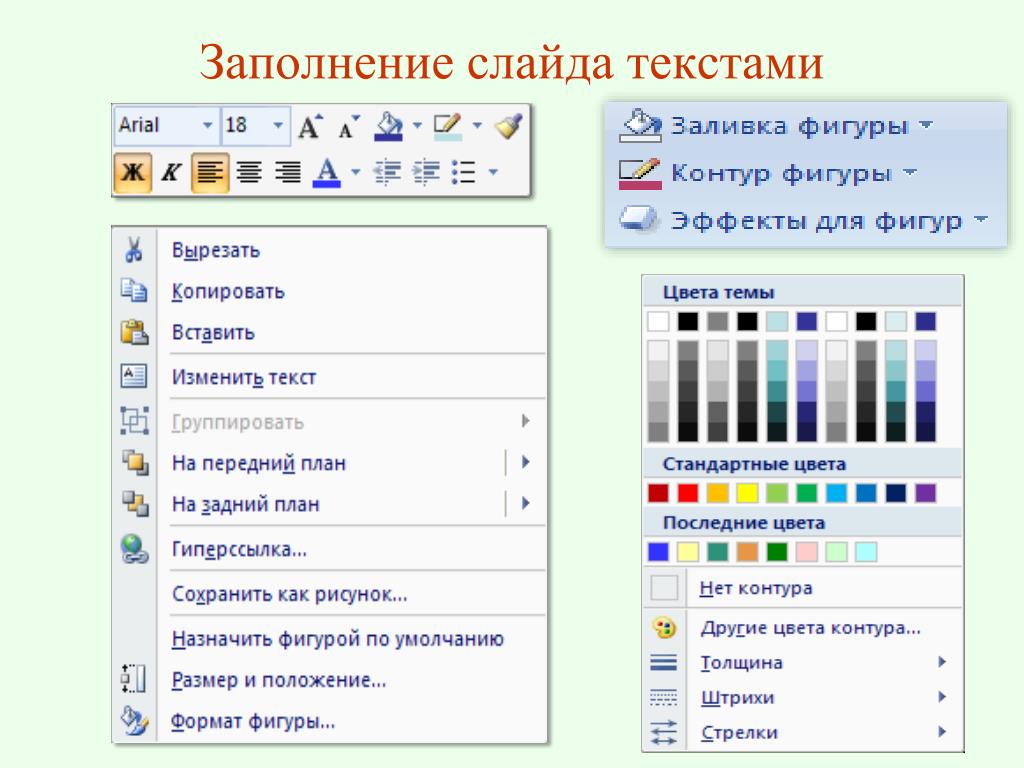Open Контур фигуры ribbon button
The height and width of the screenshot is (768, 1024).
[769, 174]
